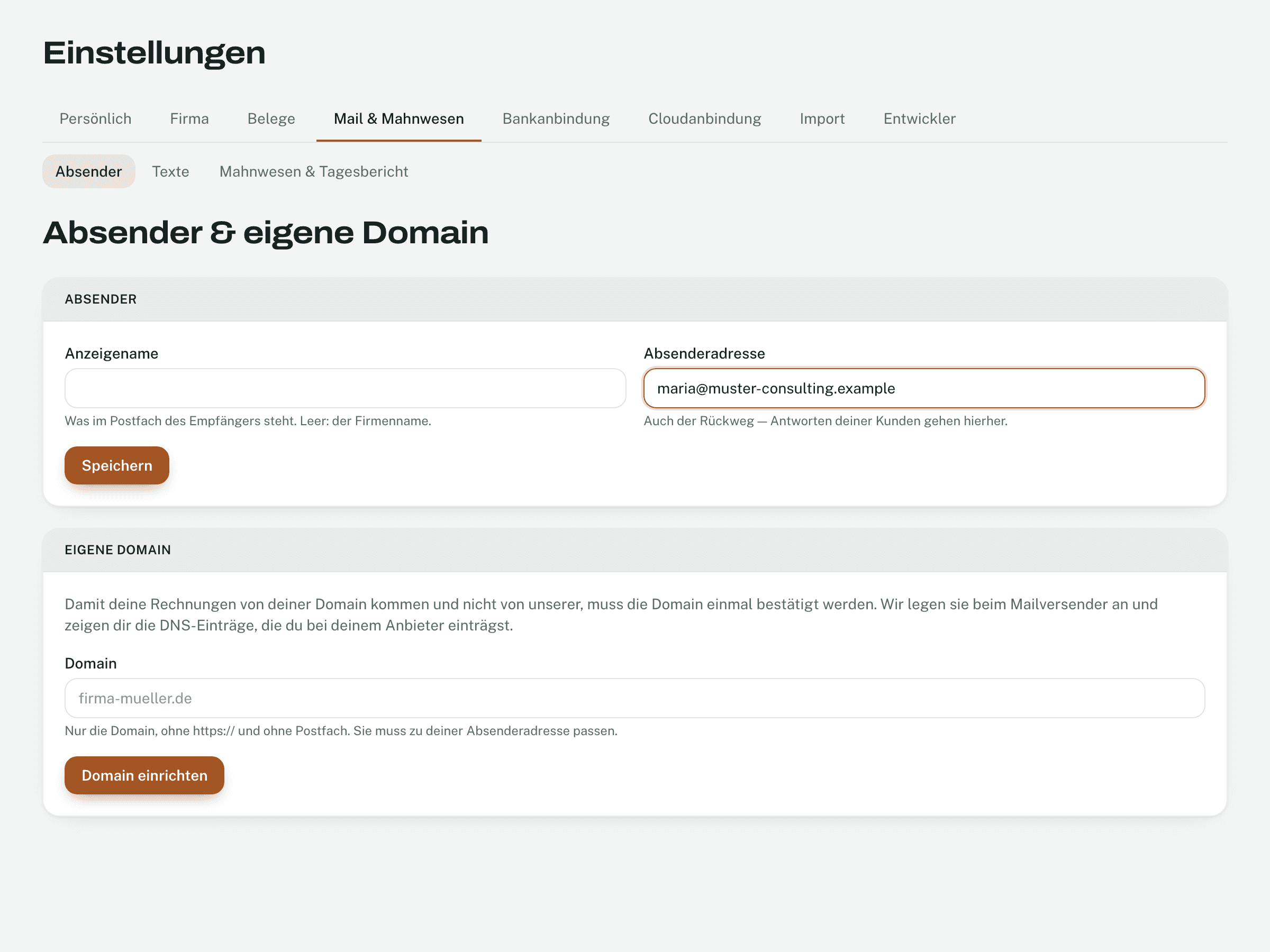Click the Domain einrichten button

[x=144, y=775]
